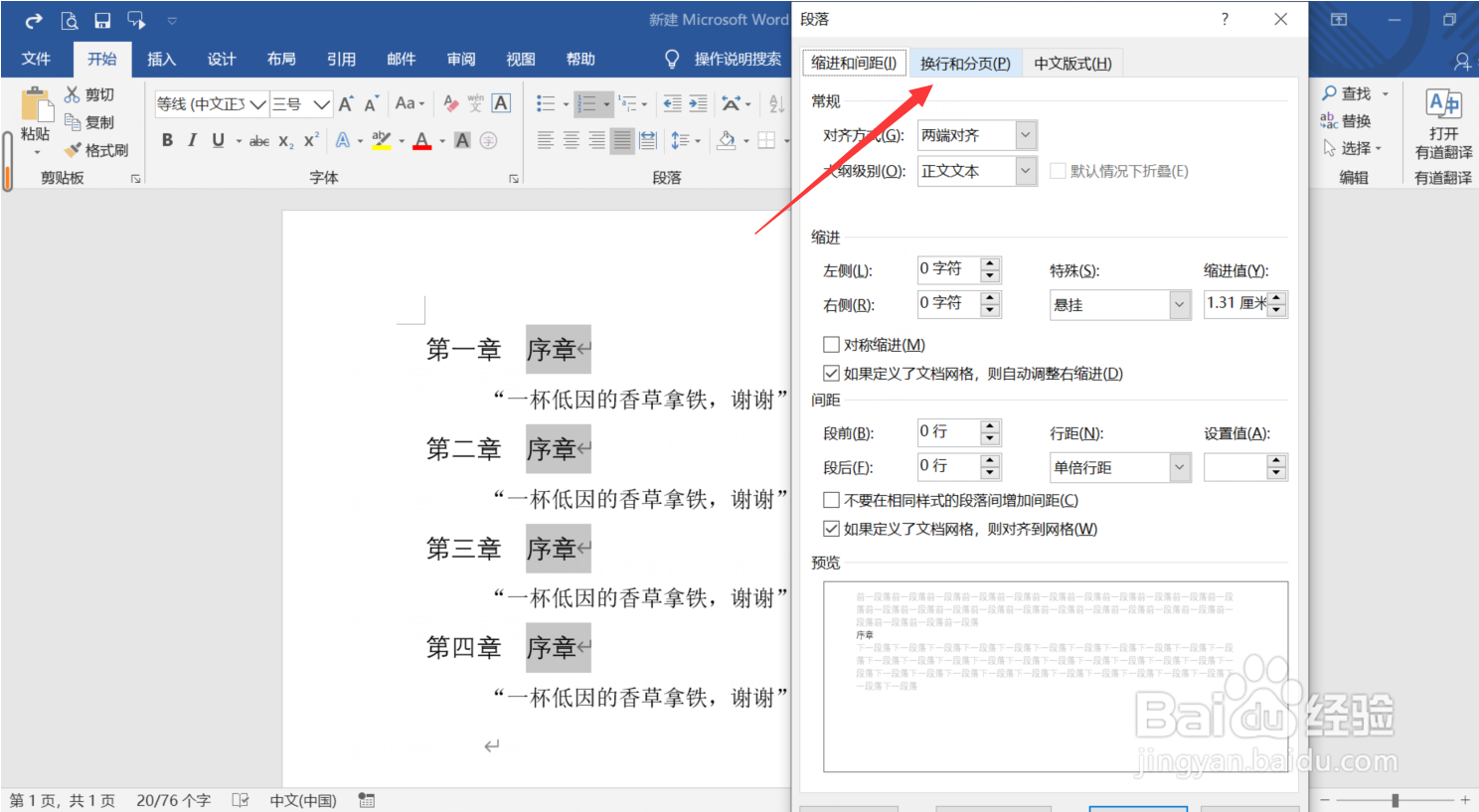Click the Paste (粘贴) button

[x=36, y=119]
